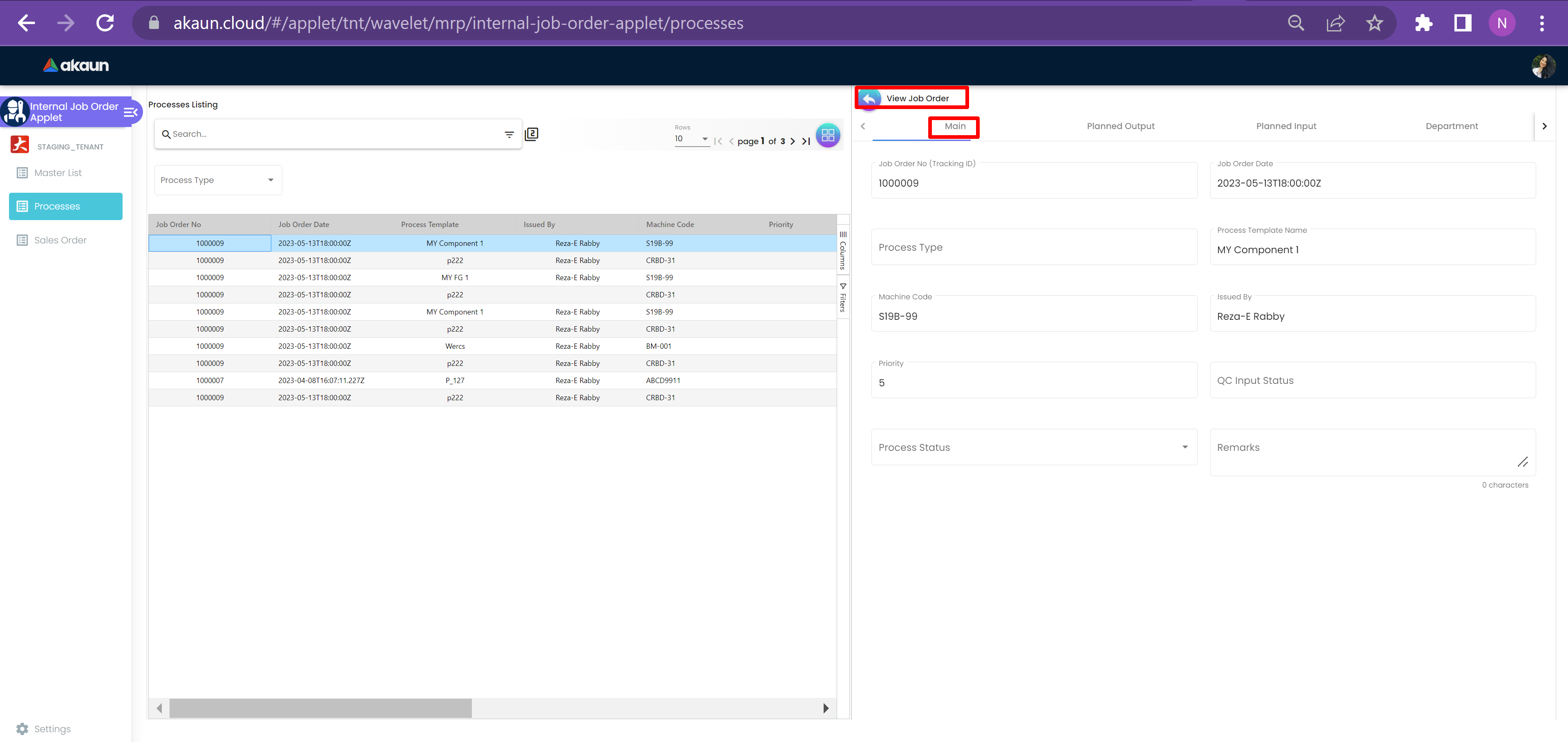Viewport: 1568px width, 742px height.
Task: Open the Filters side panel
Action: coord(843,297)
